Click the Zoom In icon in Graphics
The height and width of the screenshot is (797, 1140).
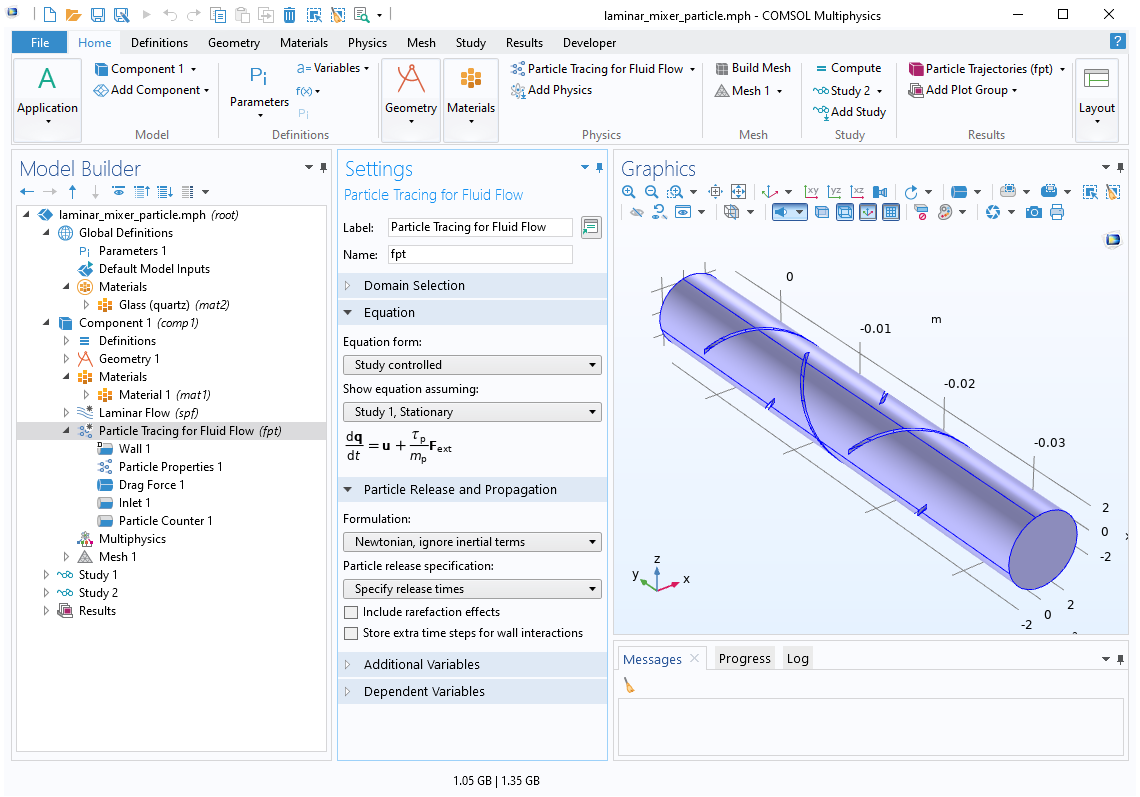628,191
